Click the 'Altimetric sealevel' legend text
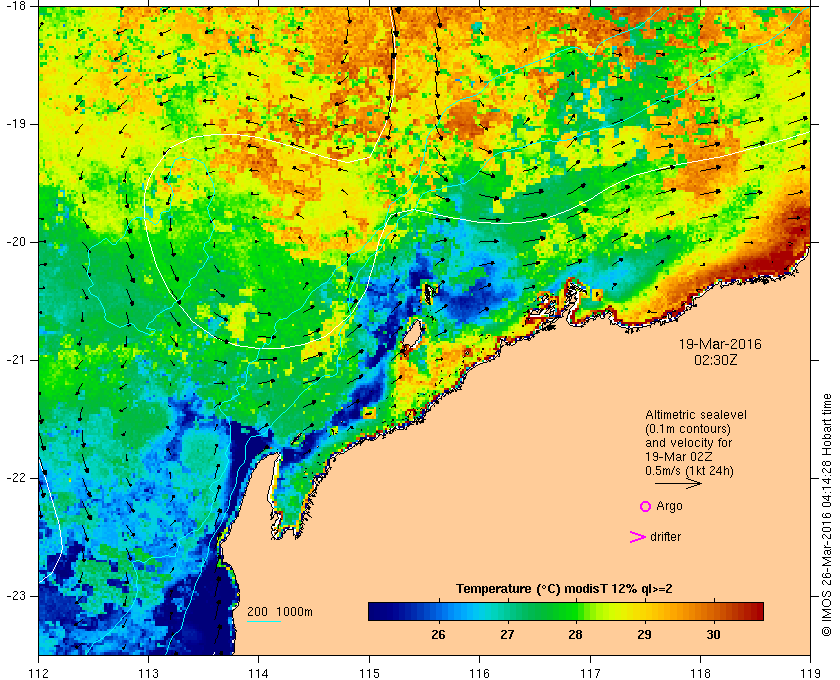The height and width of the screenshot is (680, 840). coord(696,415)
